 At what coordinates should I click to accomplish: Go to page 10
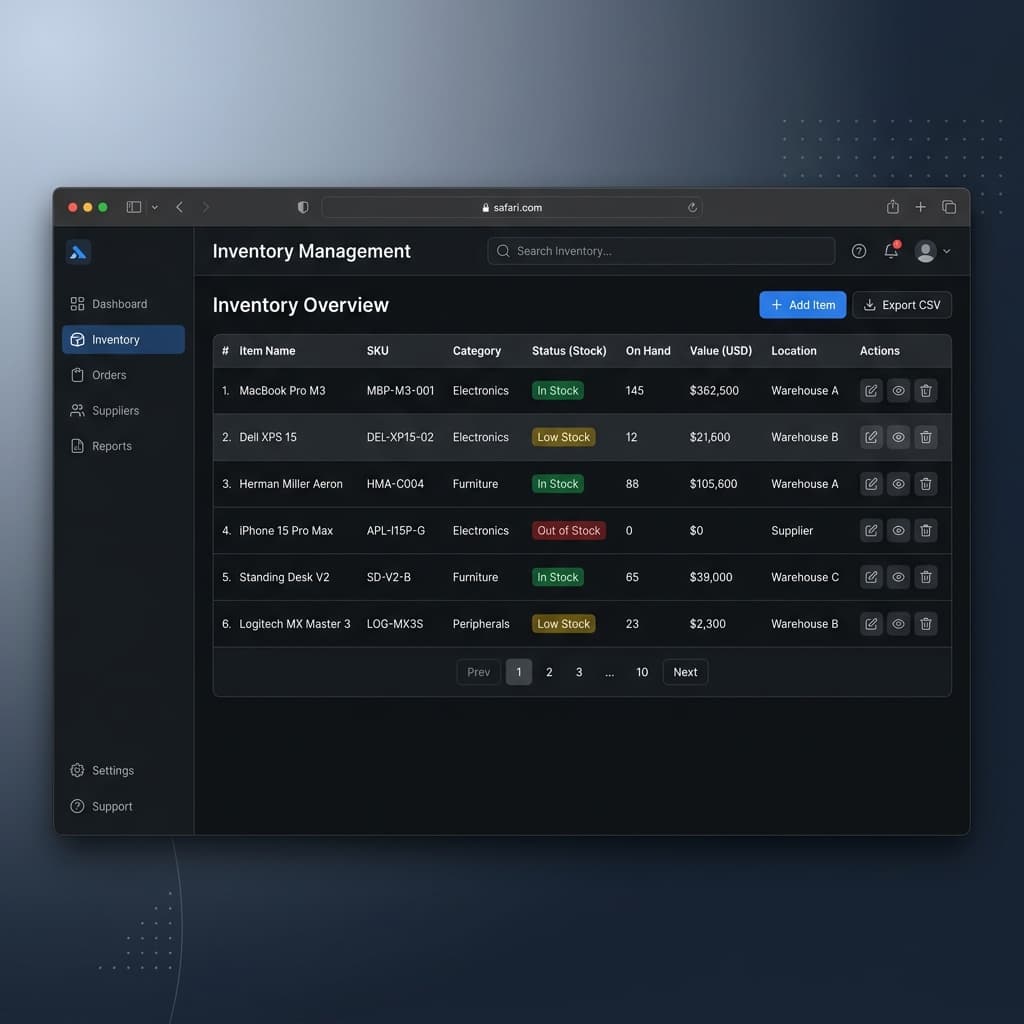point(642,672)
